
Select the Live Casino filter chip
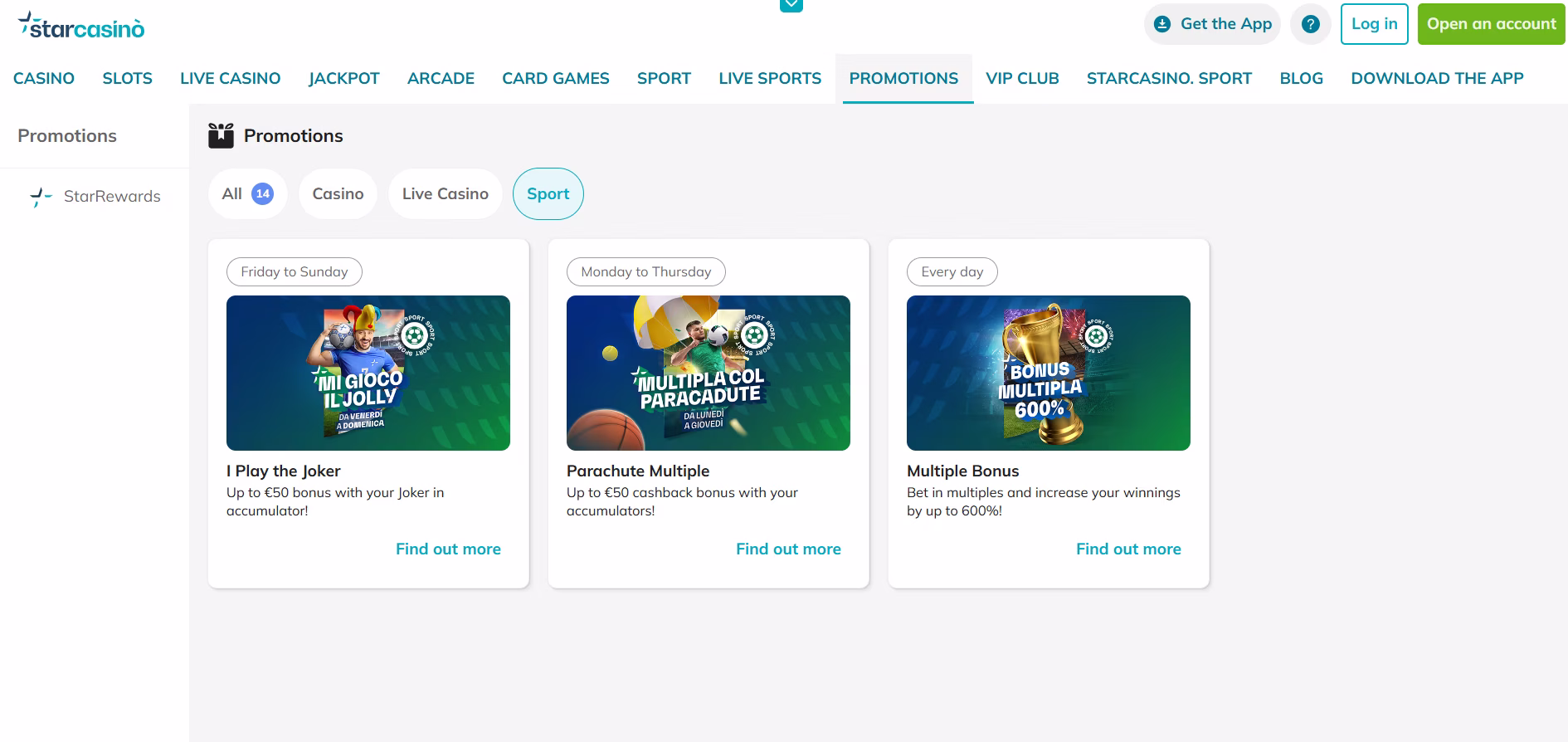tap(446, 194)
